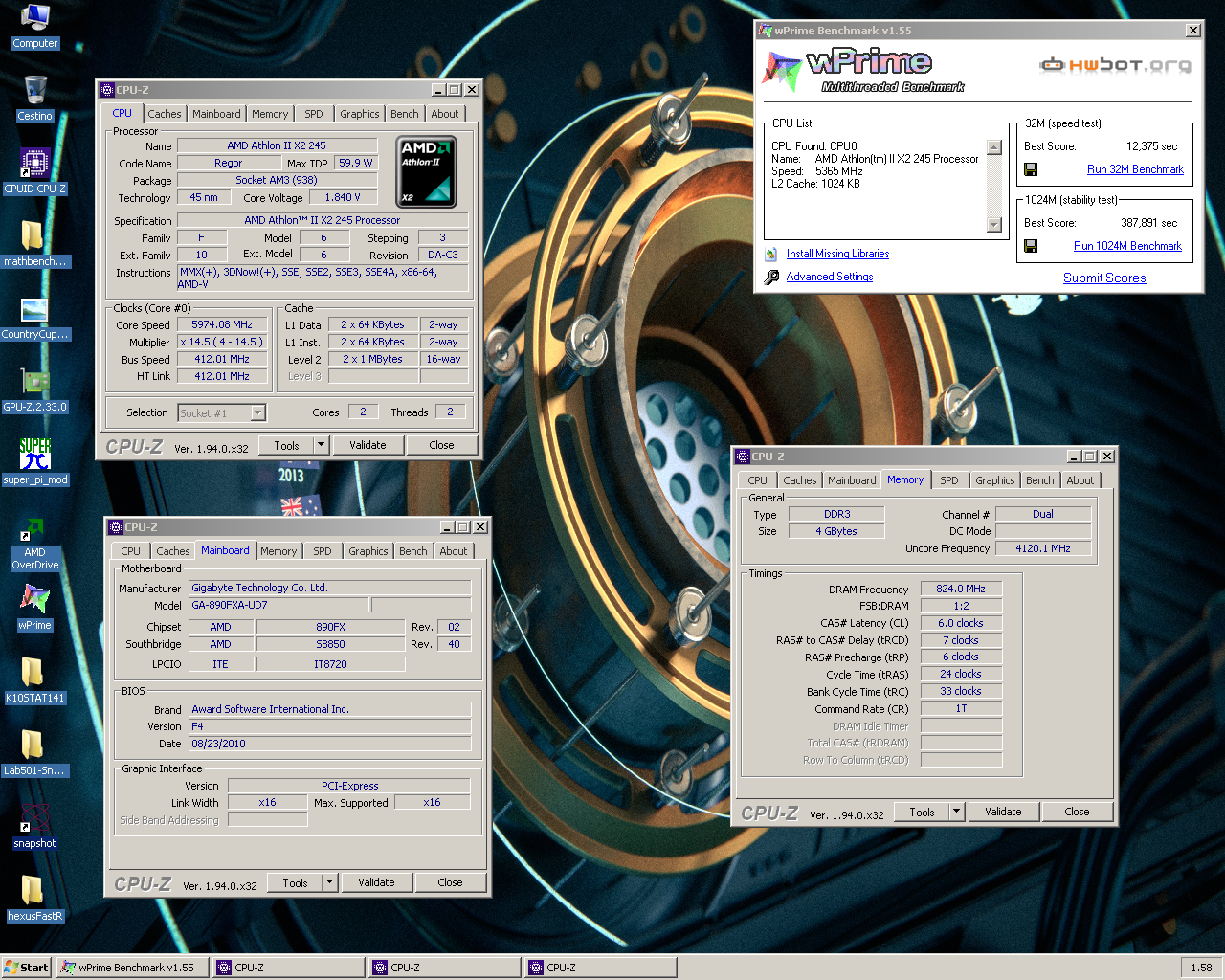The height and width of the screenshot is (980, 1225).
Task: Switch to wPrime Benchmark v1.55 taskbar item
Action: tap(133, 968)
